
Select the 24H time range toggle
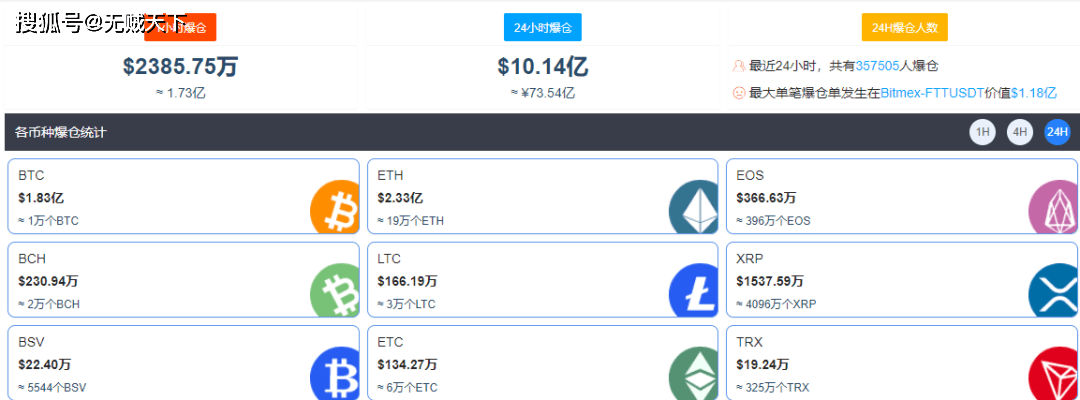[x=1057, y=132]
